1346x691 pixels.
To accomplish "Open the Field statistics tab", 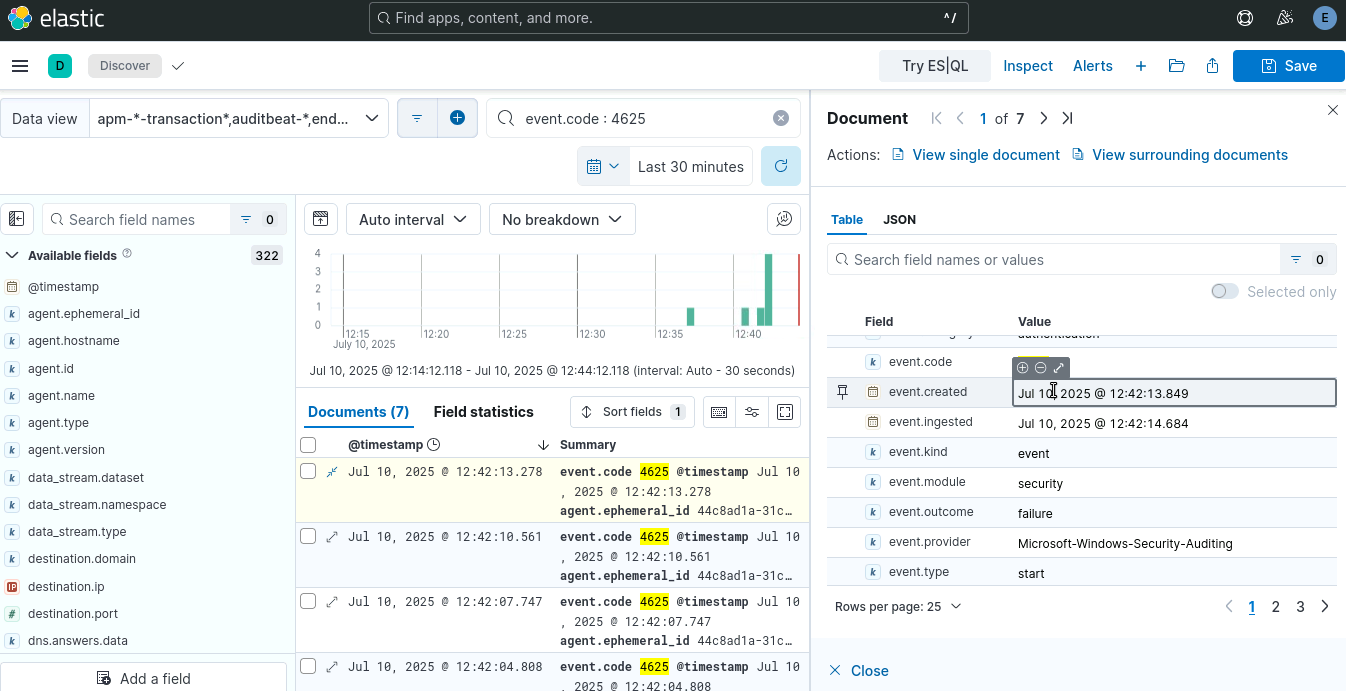I will 483,411.
